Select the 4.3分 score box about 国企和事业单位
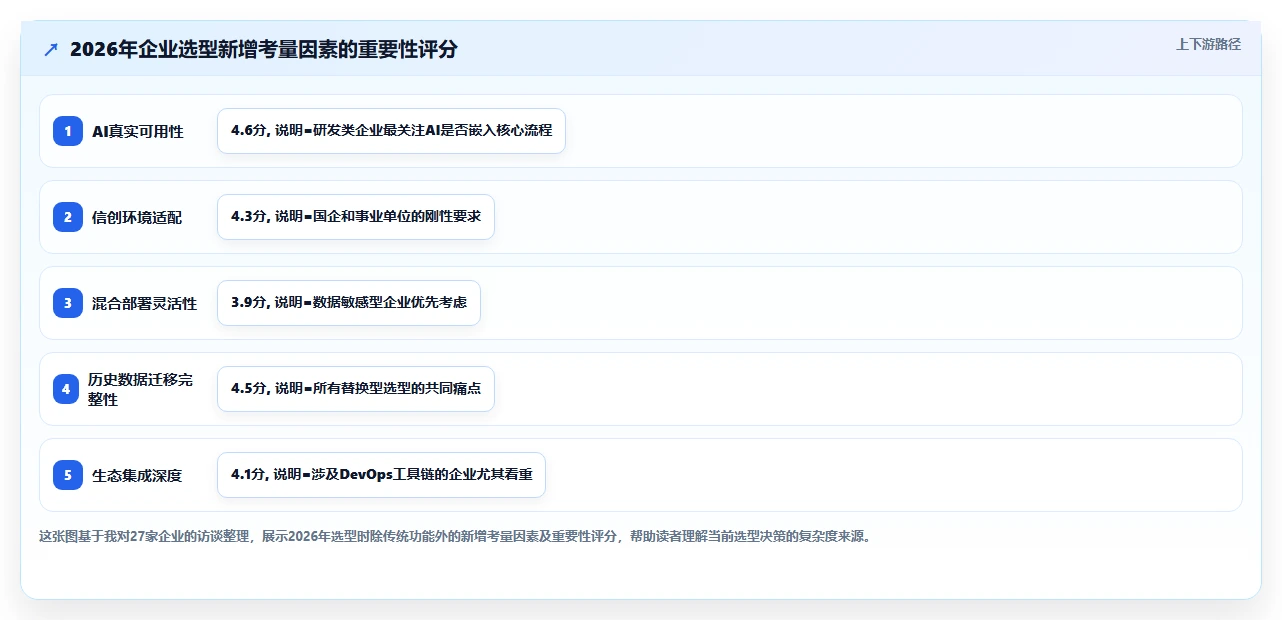 pos(356,217)
